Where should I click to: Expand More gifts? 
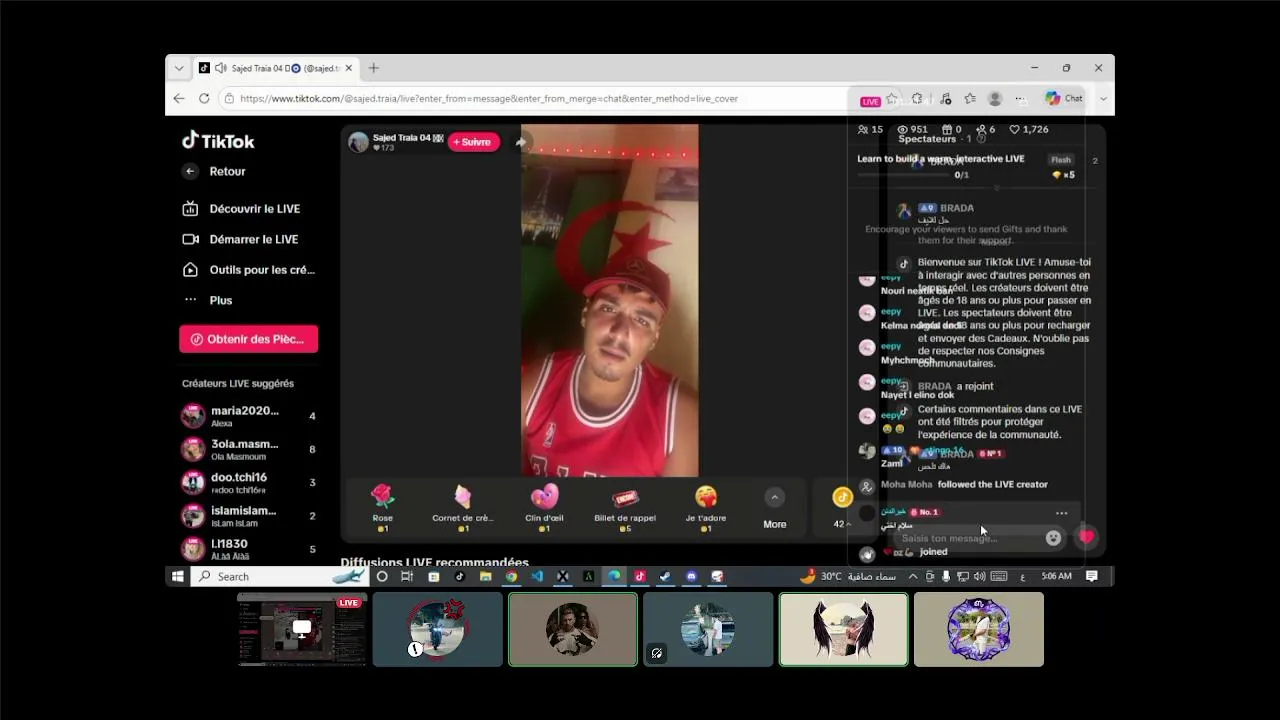tap(775, 508)
